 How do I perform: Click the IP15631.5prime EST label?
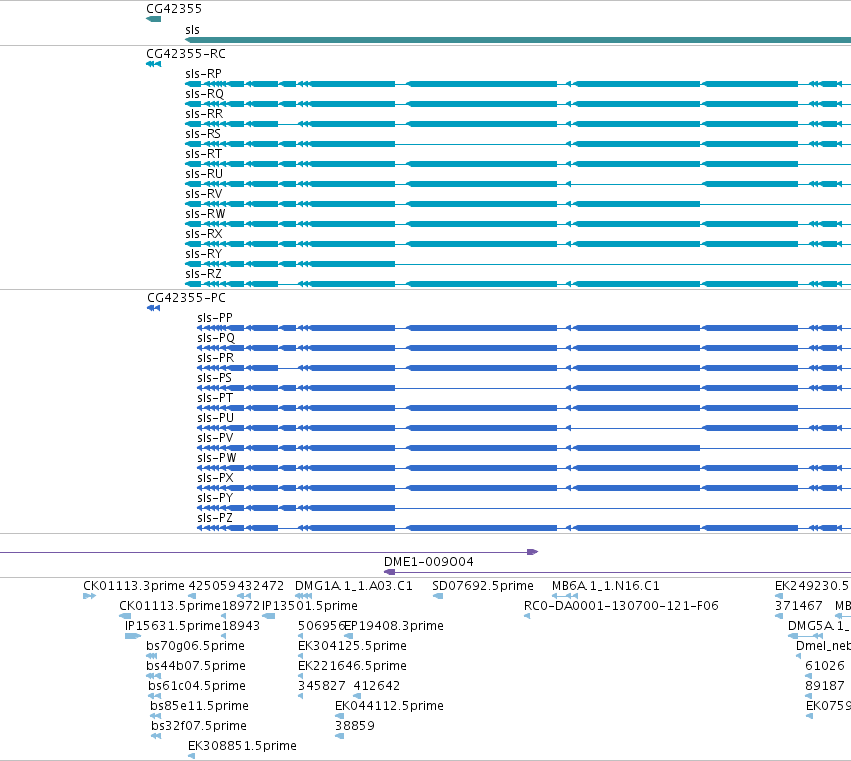click(x=173, y=626)
